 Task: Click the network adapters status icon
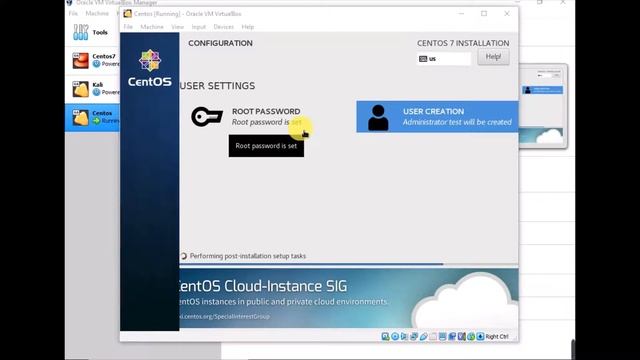point(414,336)
